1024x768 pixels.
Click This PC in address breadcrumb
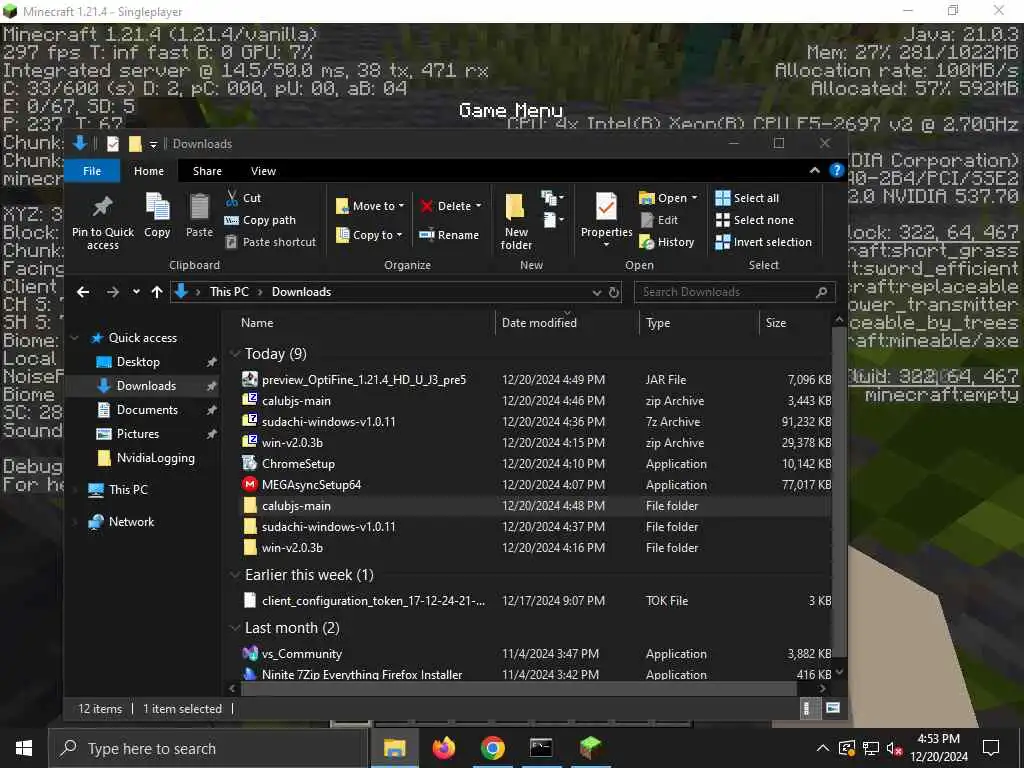coord(229,292)
